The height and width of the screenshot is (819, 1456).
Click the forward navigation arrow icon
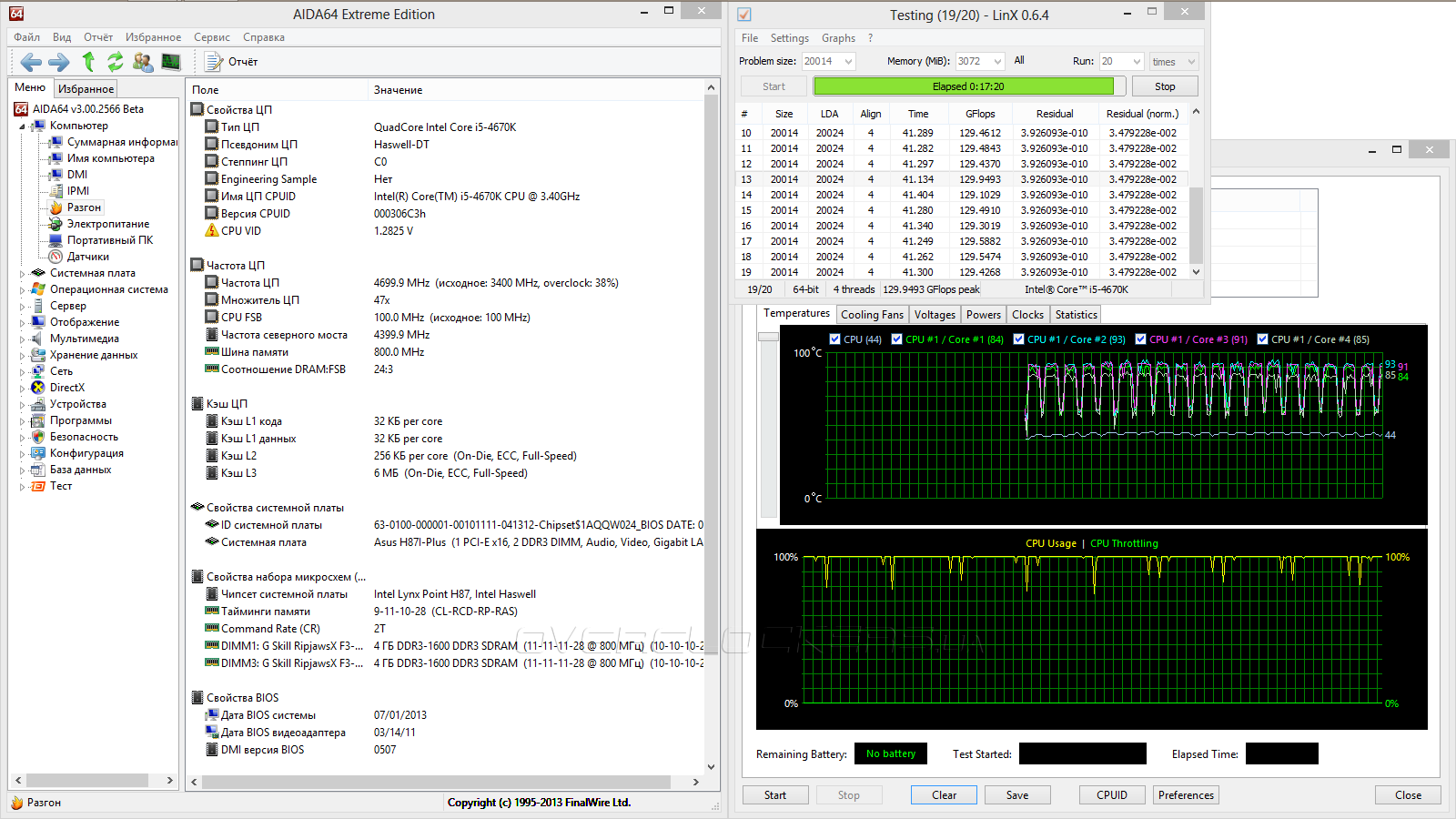point(58,62)
